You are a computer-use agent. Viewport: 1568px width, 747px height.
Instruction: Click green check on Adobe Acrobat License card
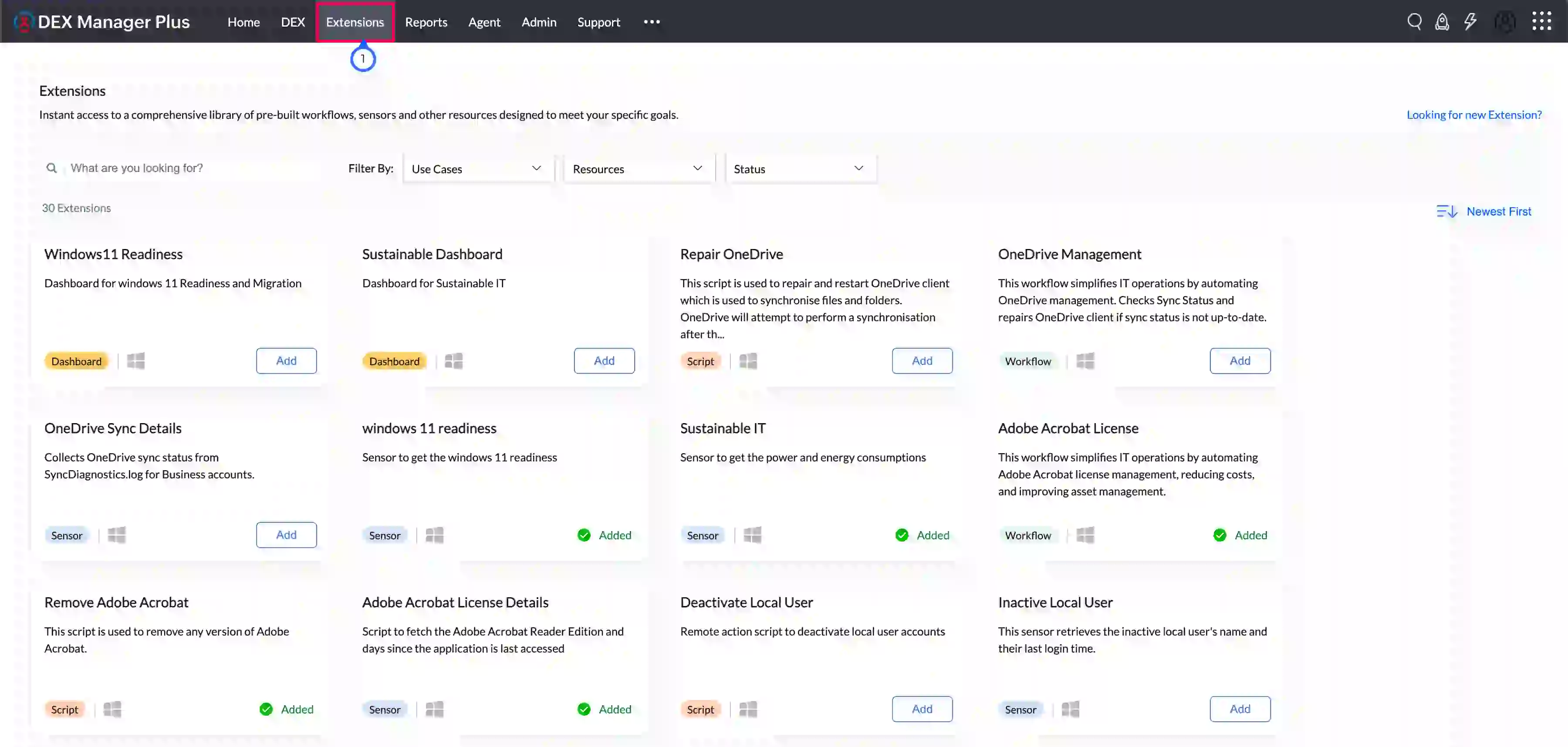(1219, 535)
